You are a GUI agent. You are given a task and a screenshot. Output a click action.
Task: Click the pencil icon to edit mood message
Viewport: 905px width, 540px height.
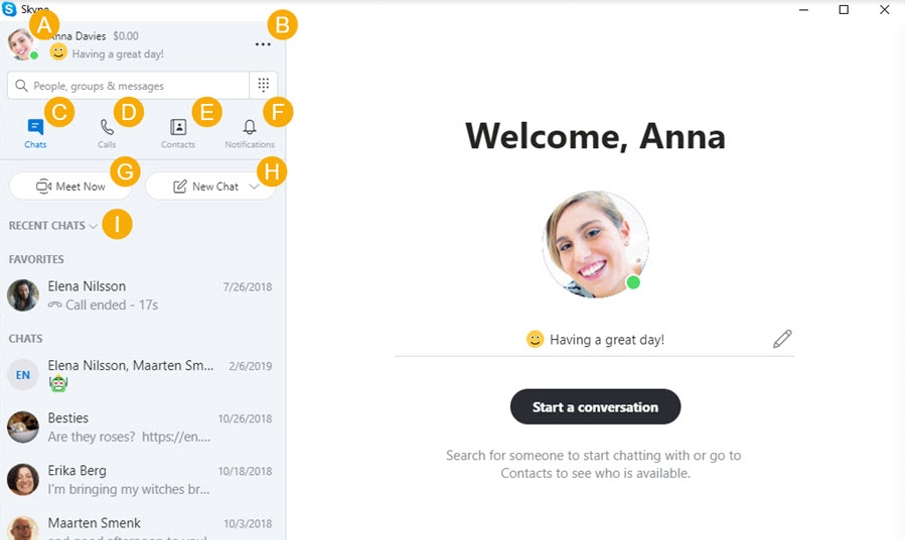coord(782,339)
